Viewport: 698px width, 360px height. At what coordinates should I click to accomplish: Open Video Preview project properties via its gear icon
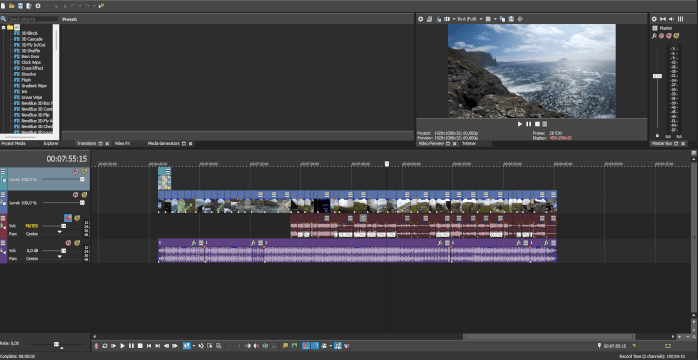pos(421,19)
